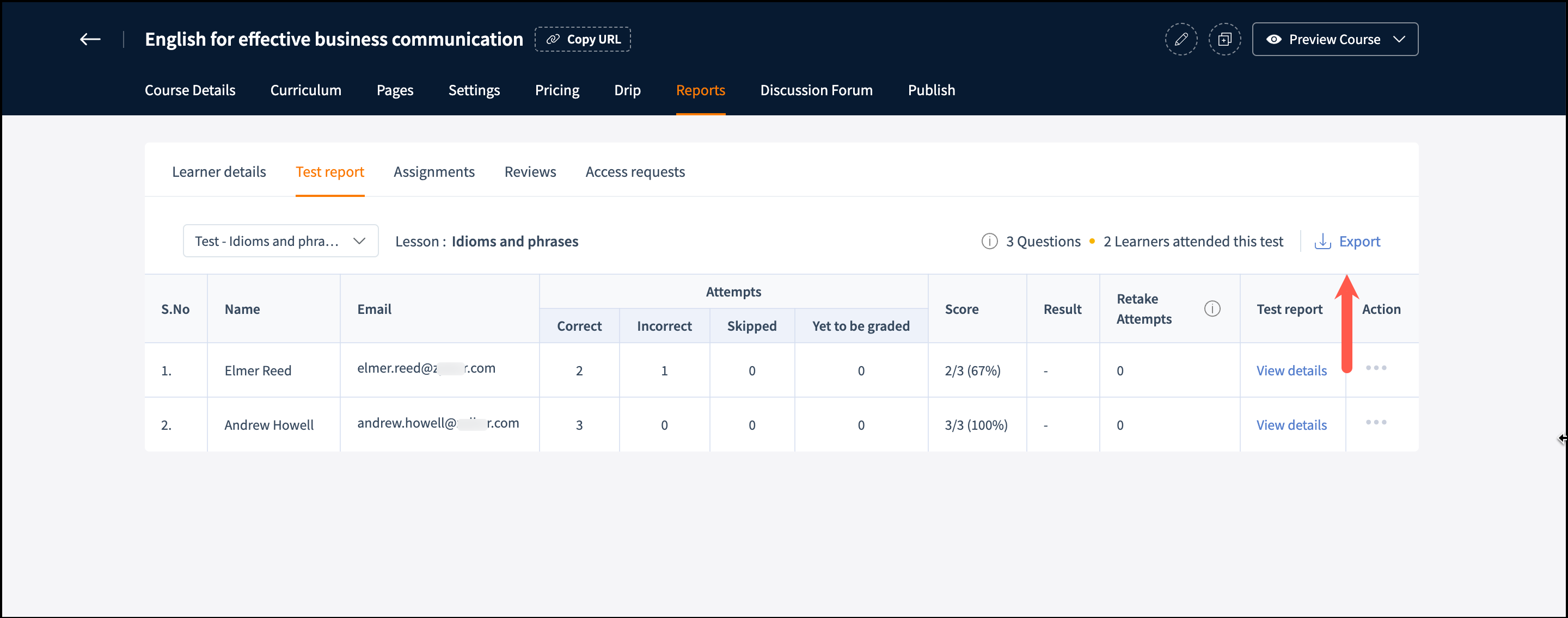Click the Export download icon
Screen dimensions: 1568x618
tap(1322, 242)
